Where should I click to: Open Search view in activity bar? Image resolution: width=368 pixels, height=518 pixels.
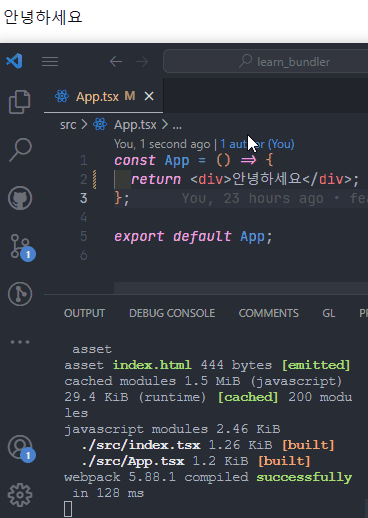[x=20, y=150]
